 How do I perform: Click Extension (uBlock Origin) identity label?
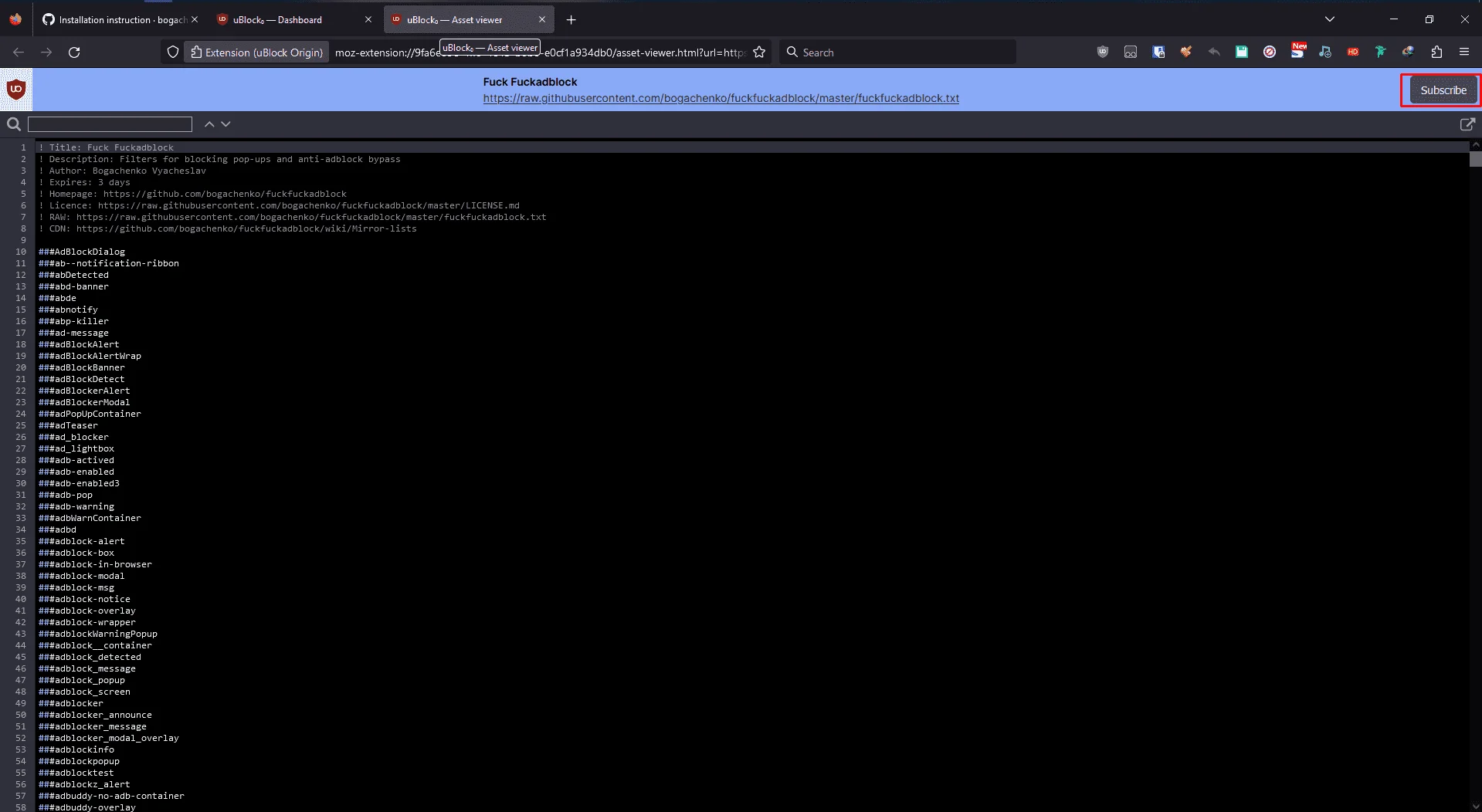pyautogui.click(x=256, y=52)
